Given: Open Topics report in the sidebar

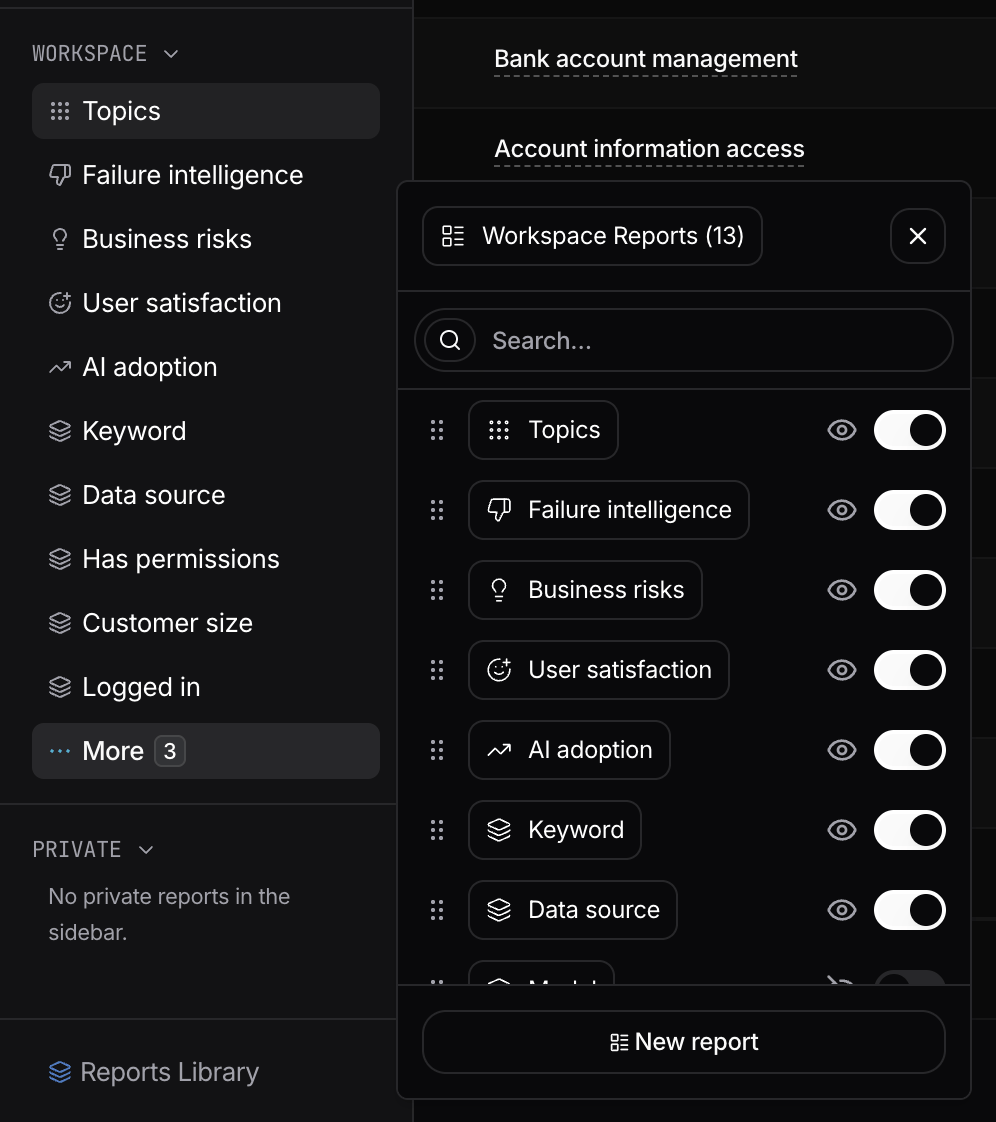Looking at the screenshot, I should coord(205,111).
